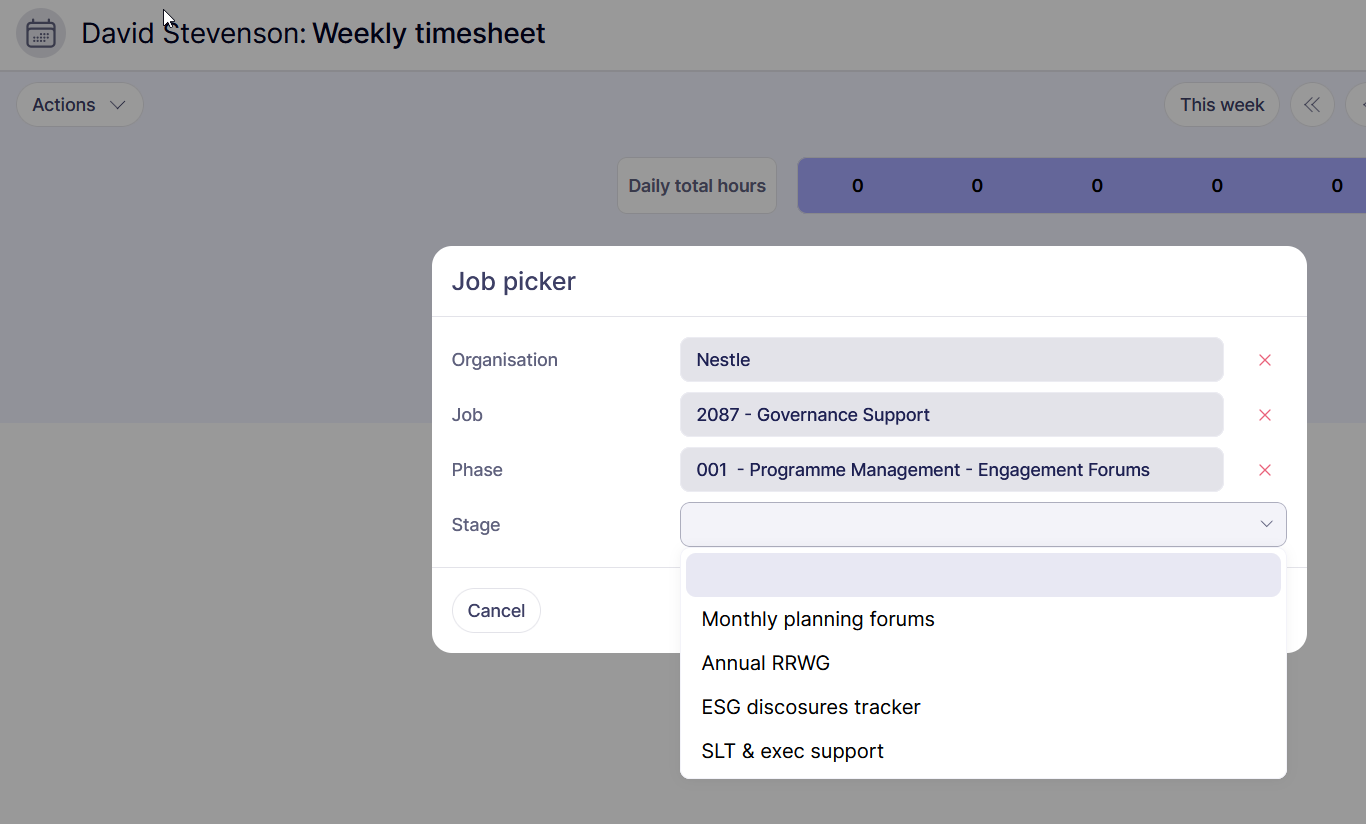Choose Monthly planning forums stage
The image size is (1366, 824).
click(x=818, y=619)
